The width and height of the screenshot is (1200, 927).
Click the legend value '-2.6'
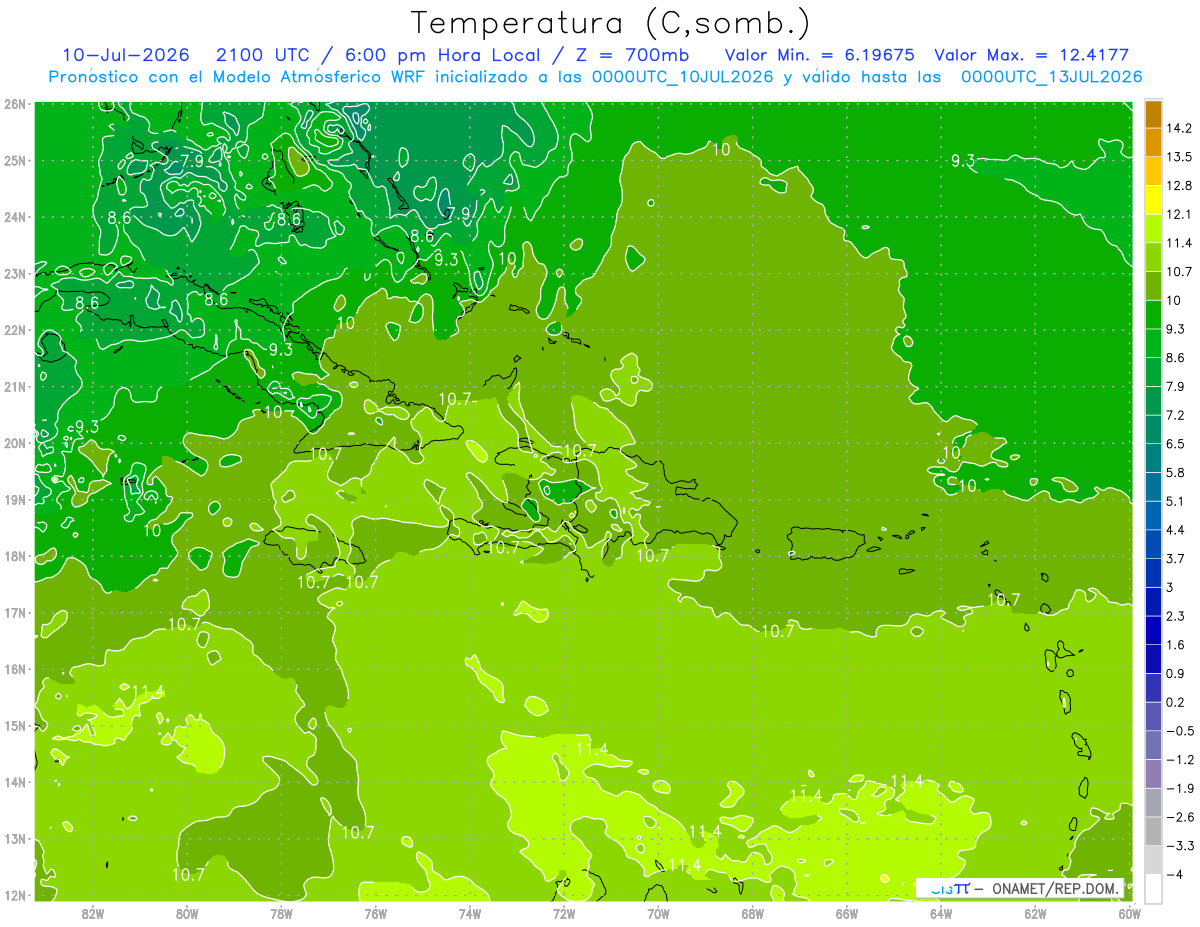pos(1179,818)
